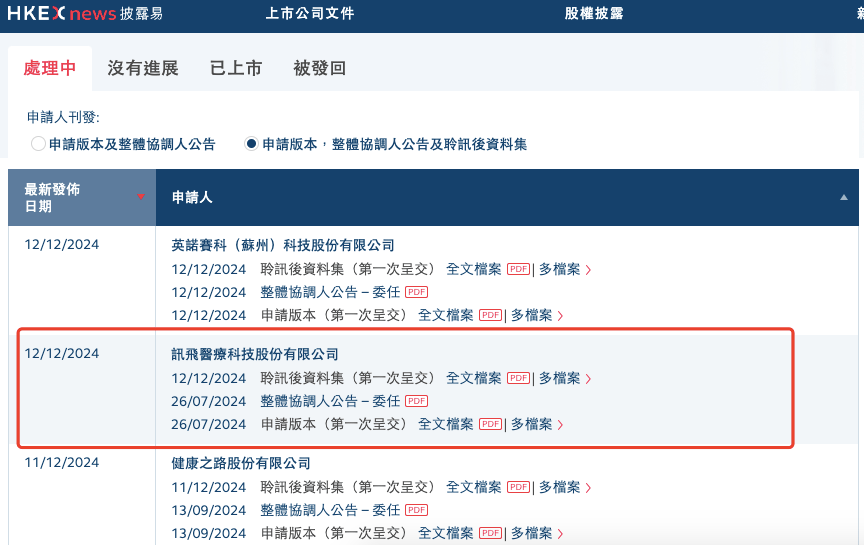This screenshot has height=545, width=864.
Task: Click the HKEXnews 披露易 logo
Action: tap(85, 14)
